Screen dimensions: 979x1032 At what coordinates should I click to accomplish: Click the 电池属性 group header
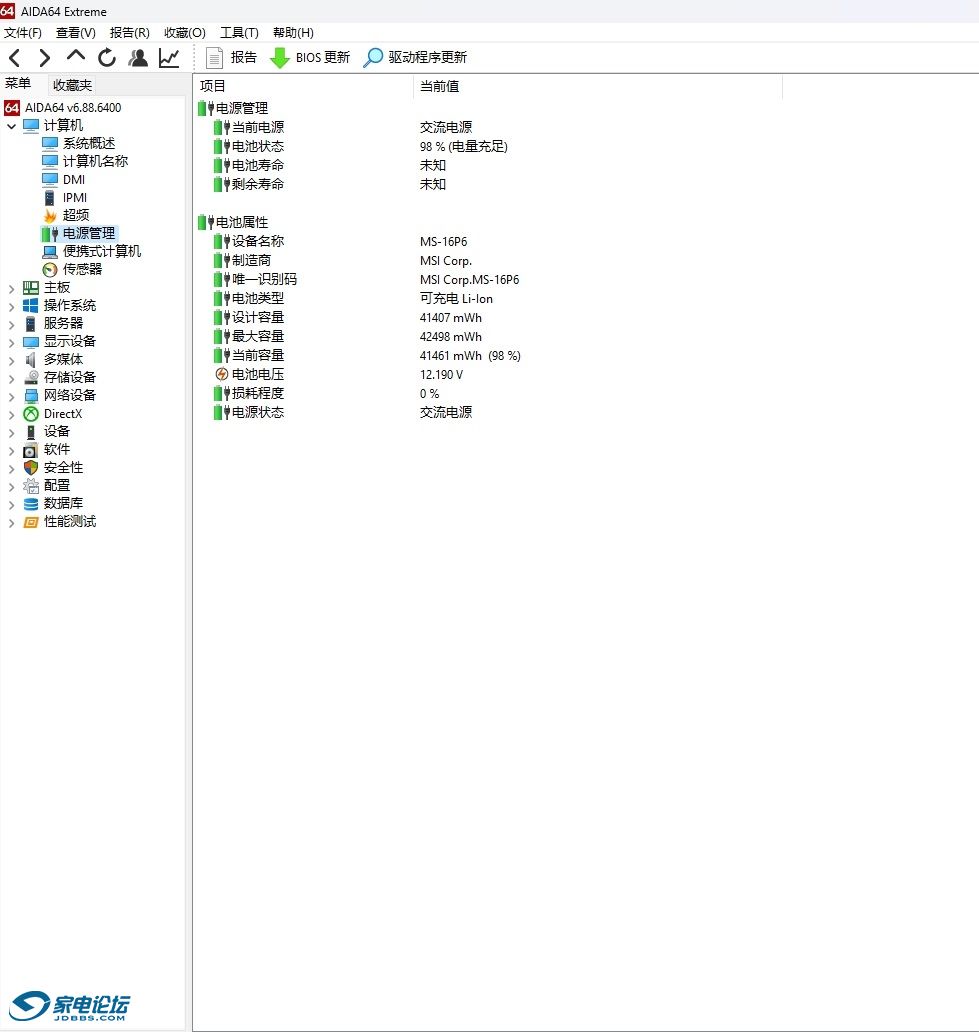point(242,222)
